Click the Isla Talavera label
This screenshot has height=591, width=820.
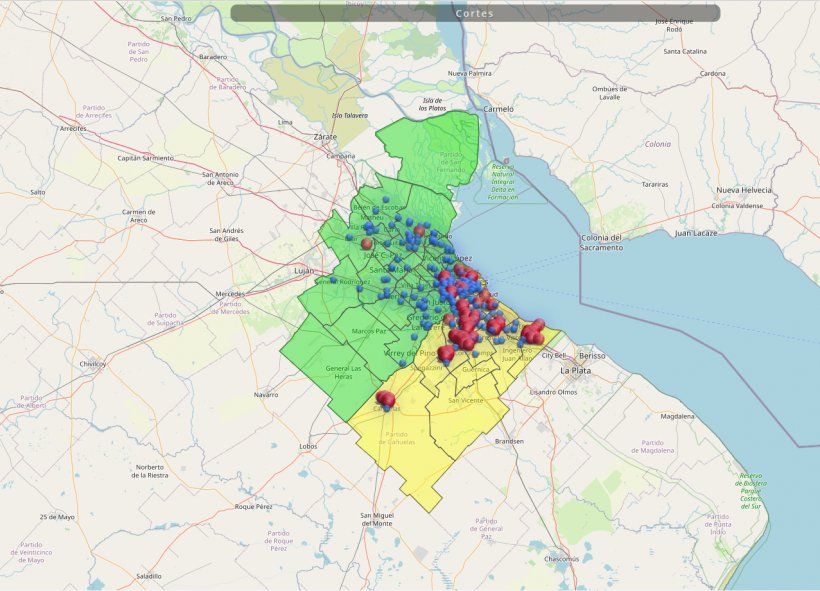click(350, 115)
